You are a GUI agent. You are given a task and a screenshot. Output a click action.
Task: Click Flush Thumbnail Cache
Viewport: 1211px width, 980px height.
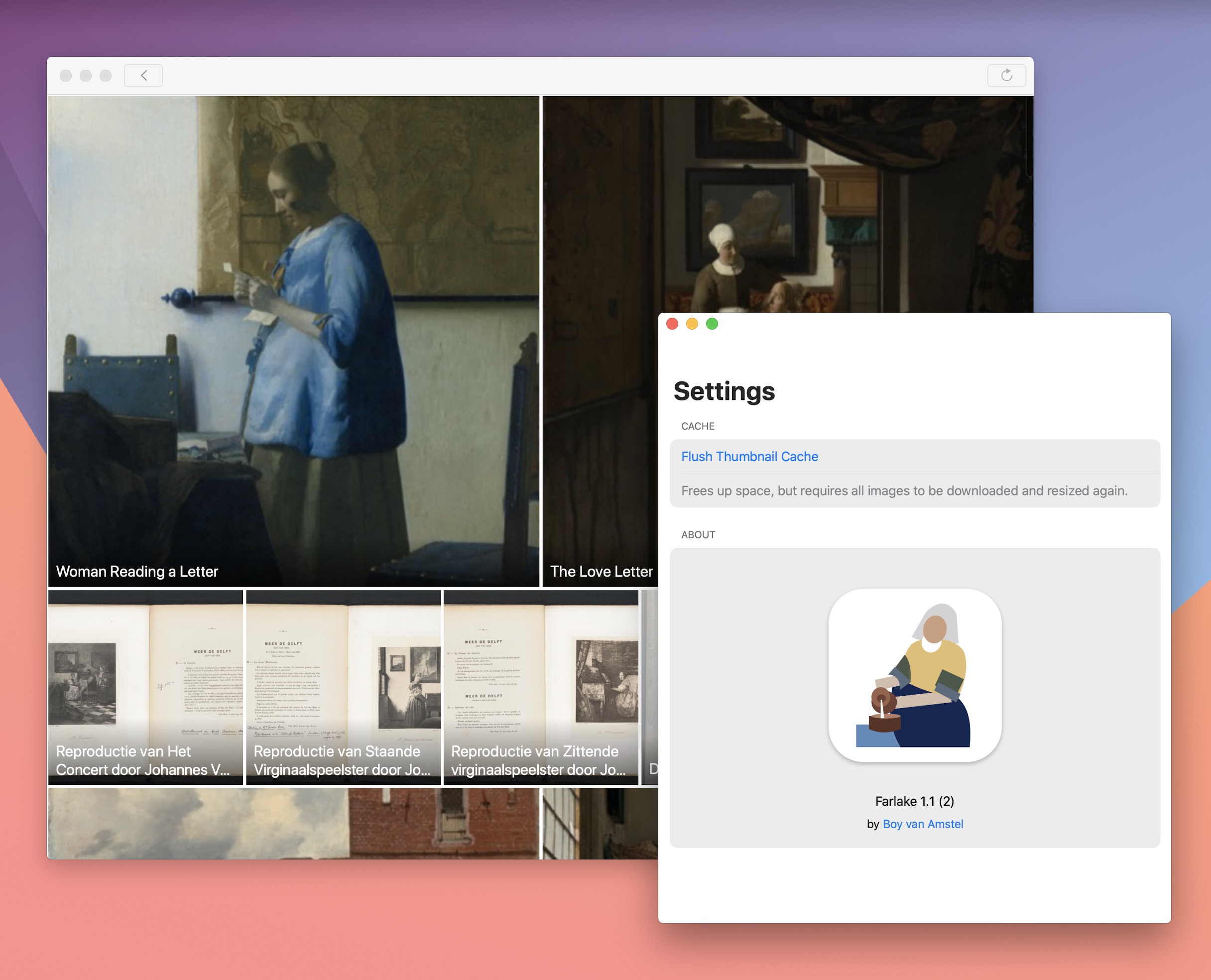coord(749,457)
